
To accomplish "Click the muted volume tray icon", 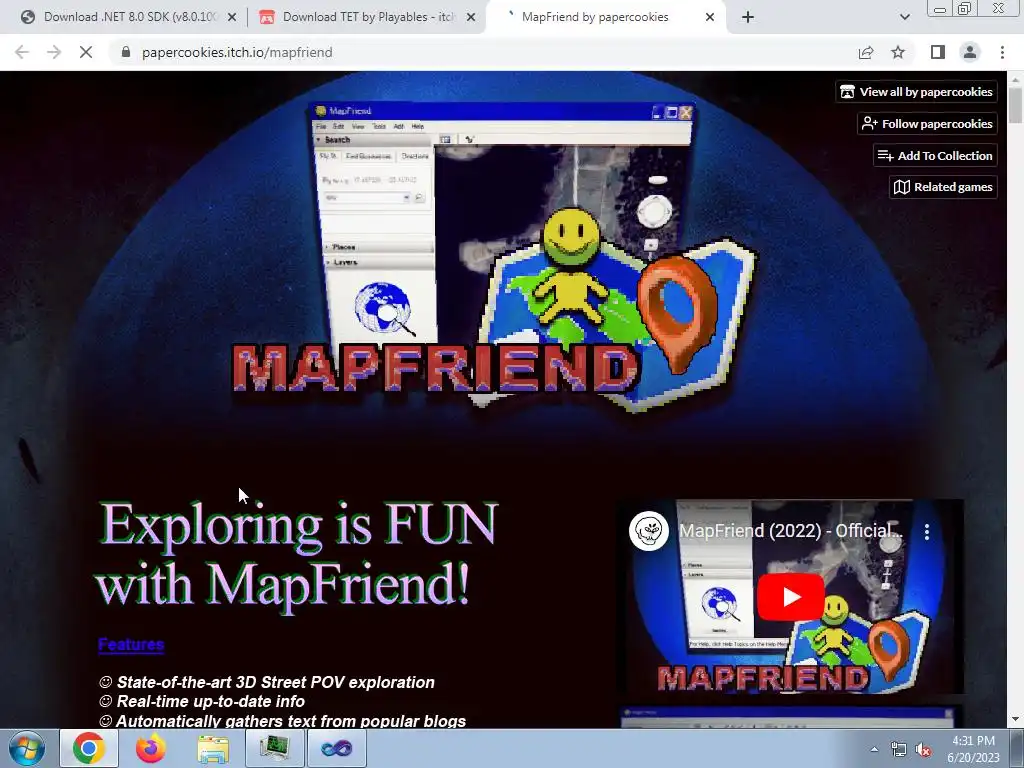I will coord(923,750).
